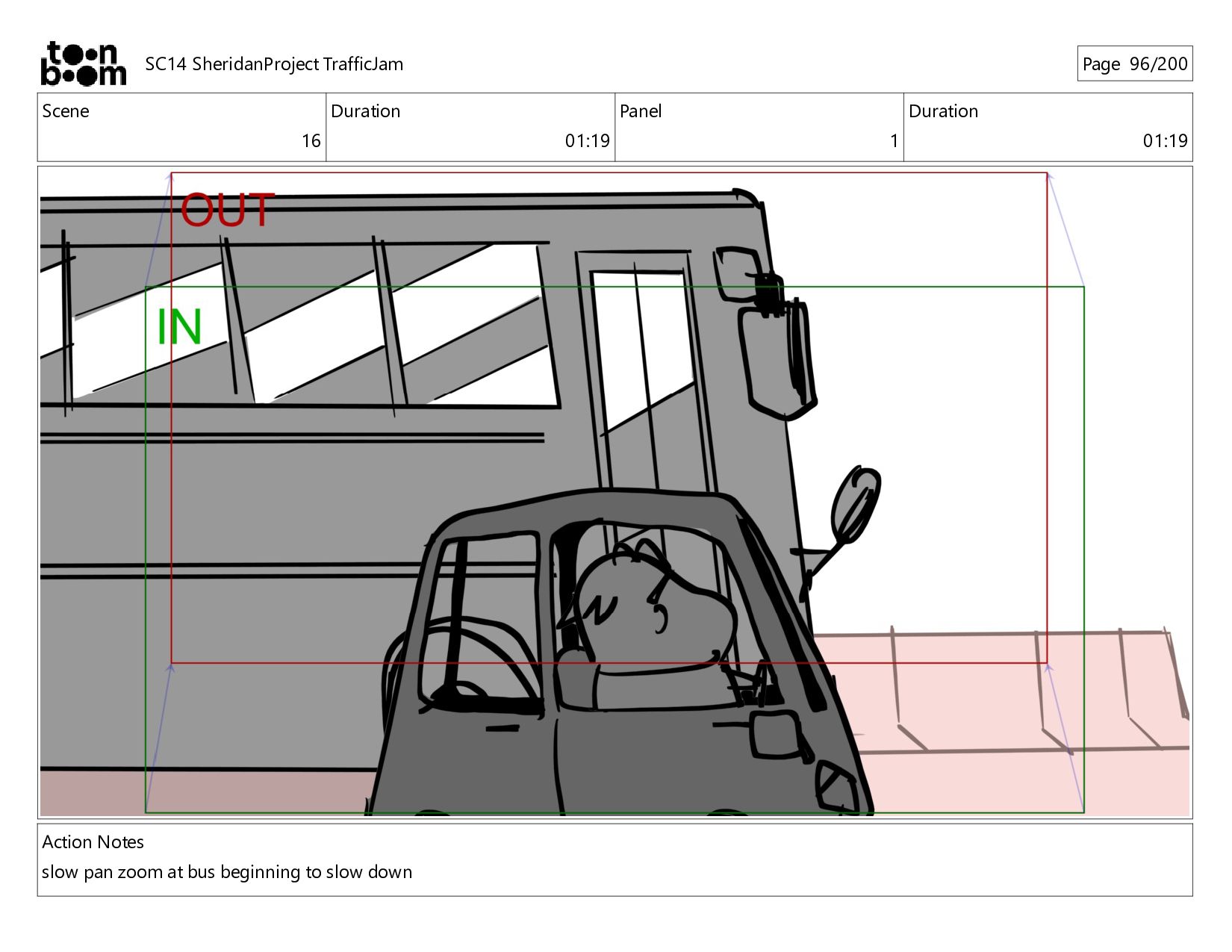Click the Toon Boom logo
The image size is (1232, 952).
pos(83,63)
